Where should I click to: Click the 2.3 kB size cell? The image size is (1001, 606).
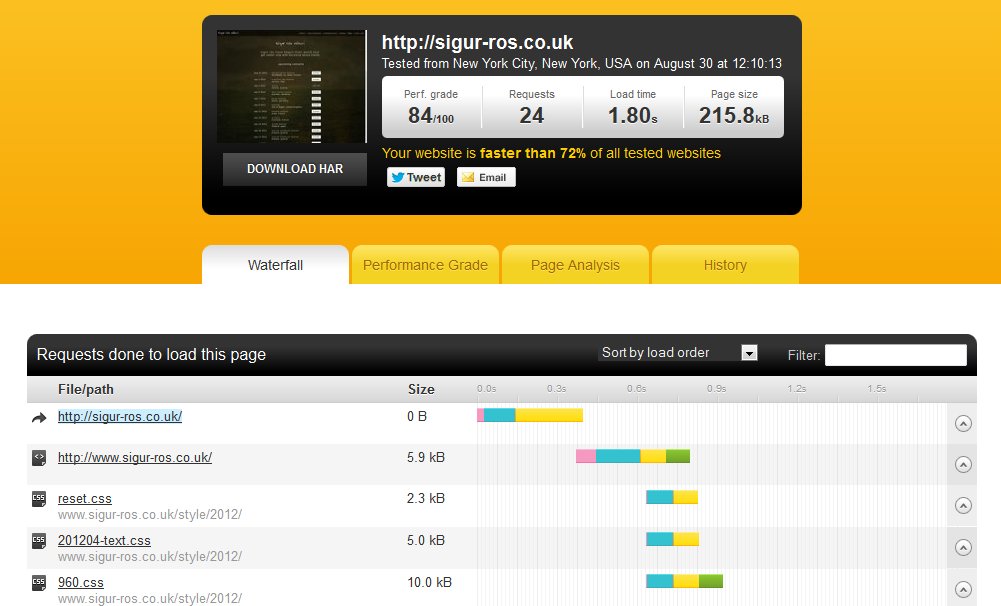pos(426,499)
